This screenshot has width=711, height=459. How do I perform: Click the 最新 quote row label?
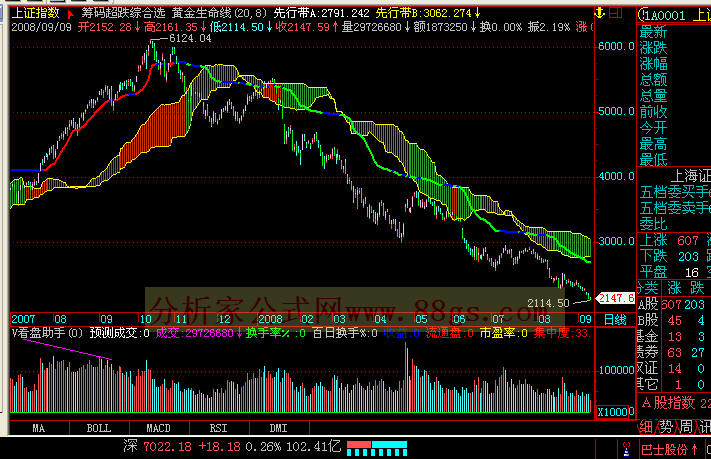(653, 32)
